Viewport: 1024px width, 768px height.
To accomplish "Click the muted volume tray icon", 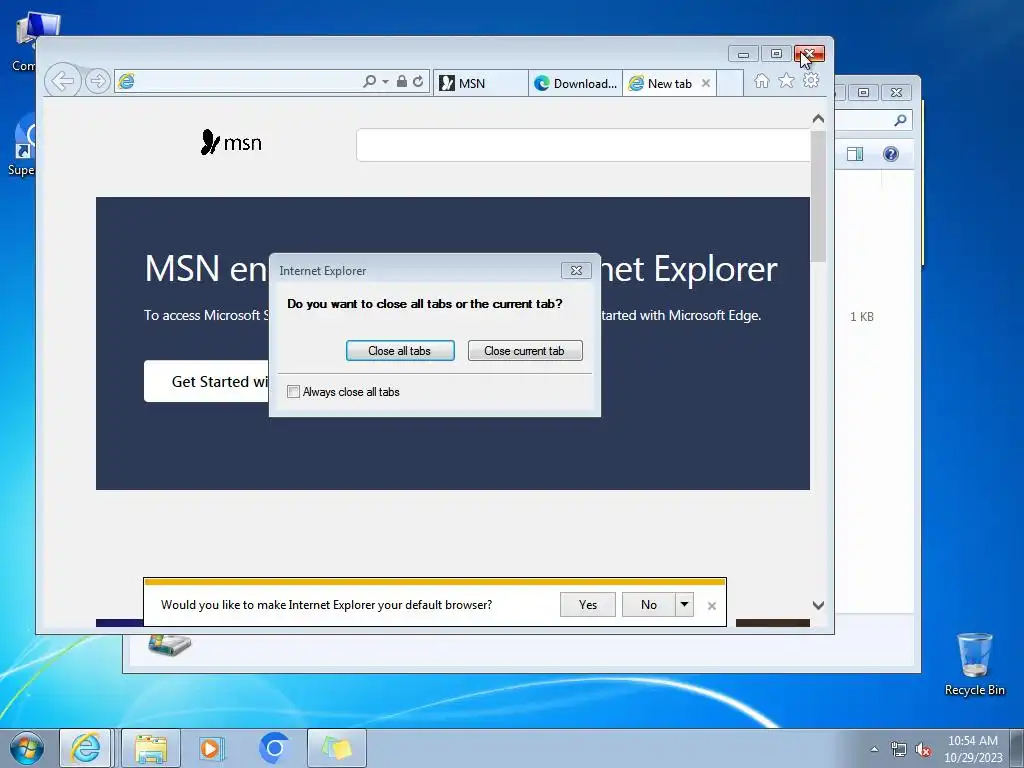I will click(923, 750).
